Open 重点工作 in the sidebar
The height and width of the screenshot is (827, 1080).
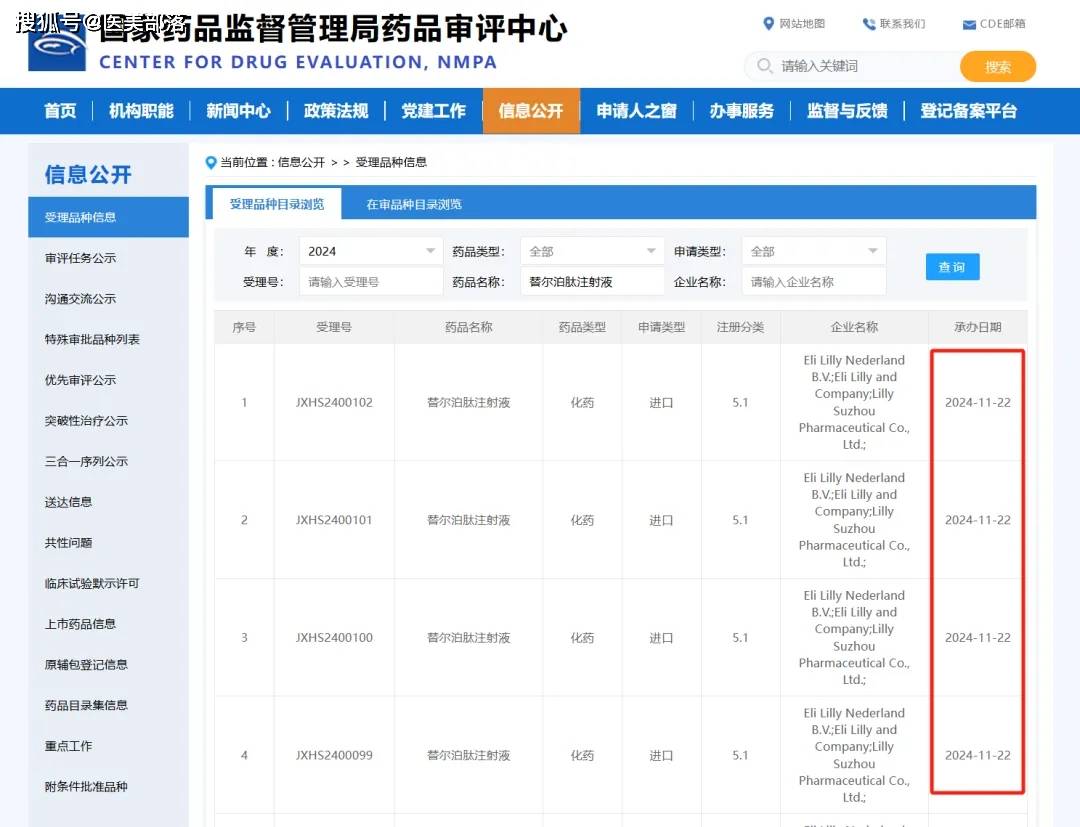tap(68, 746)
